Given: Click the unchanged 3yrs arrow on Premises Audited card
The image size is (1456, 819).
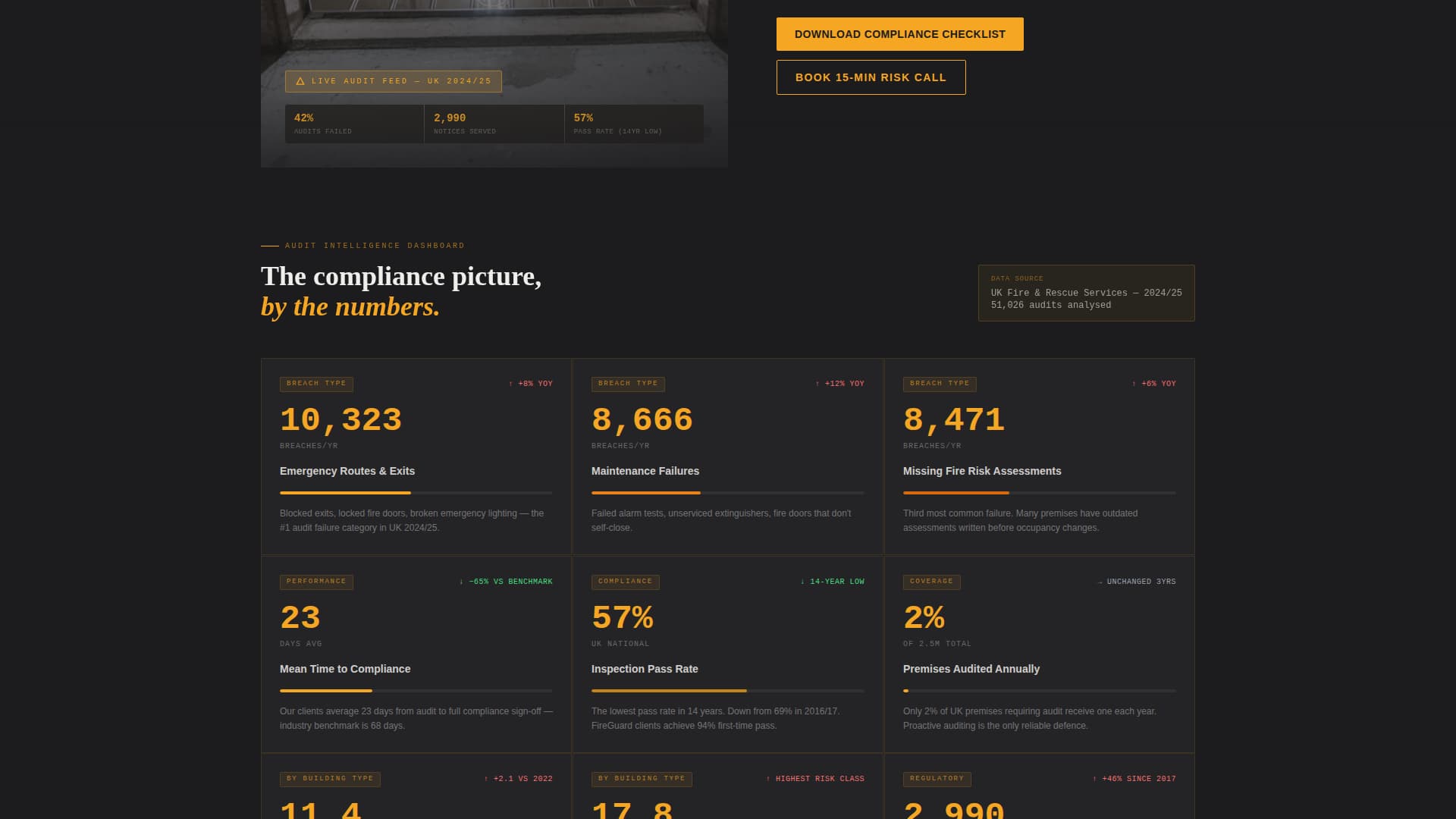Looking at the screenshot, I should click(1100, 582).
